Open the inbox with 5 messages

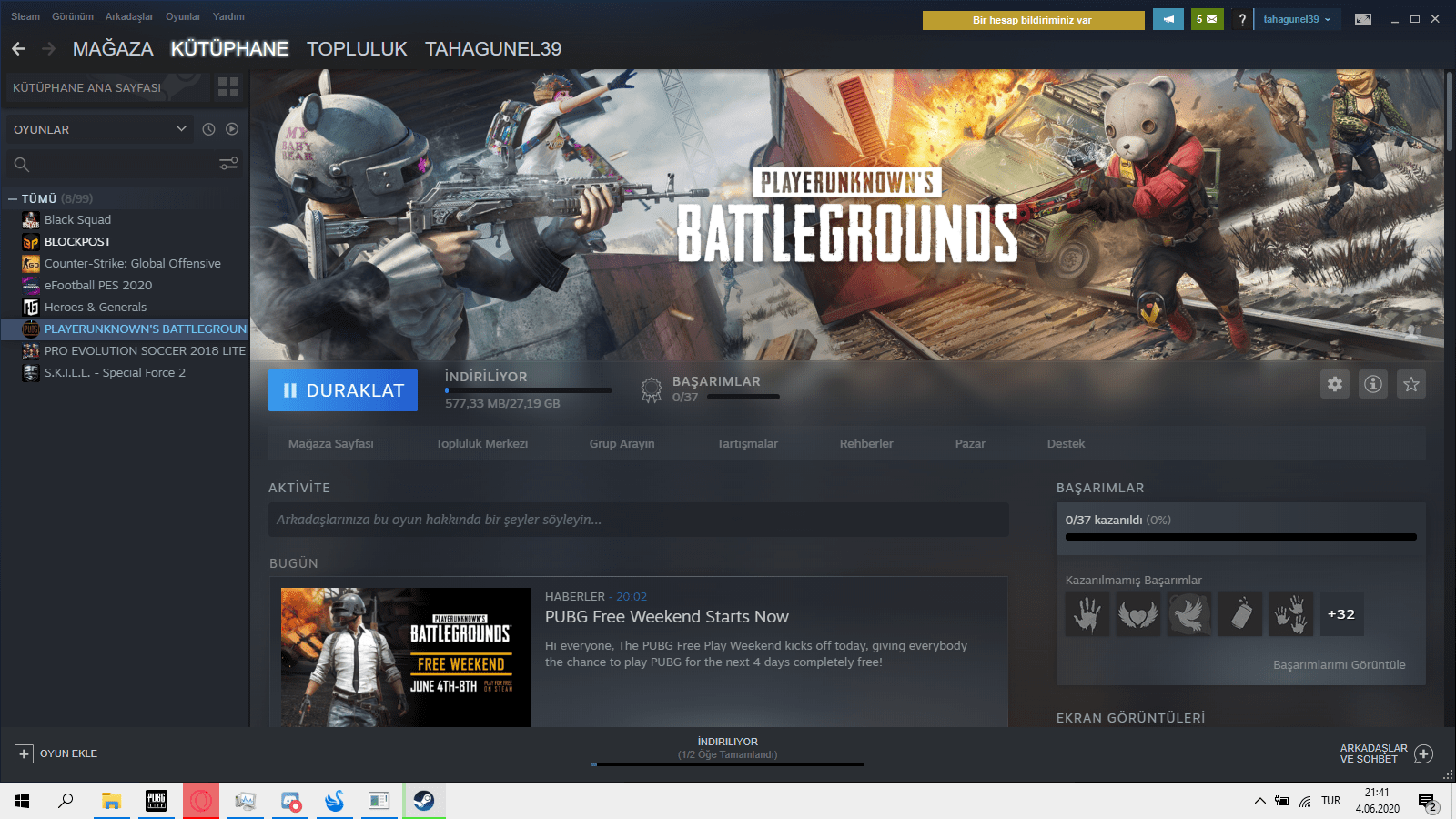tap(1207, 19)
